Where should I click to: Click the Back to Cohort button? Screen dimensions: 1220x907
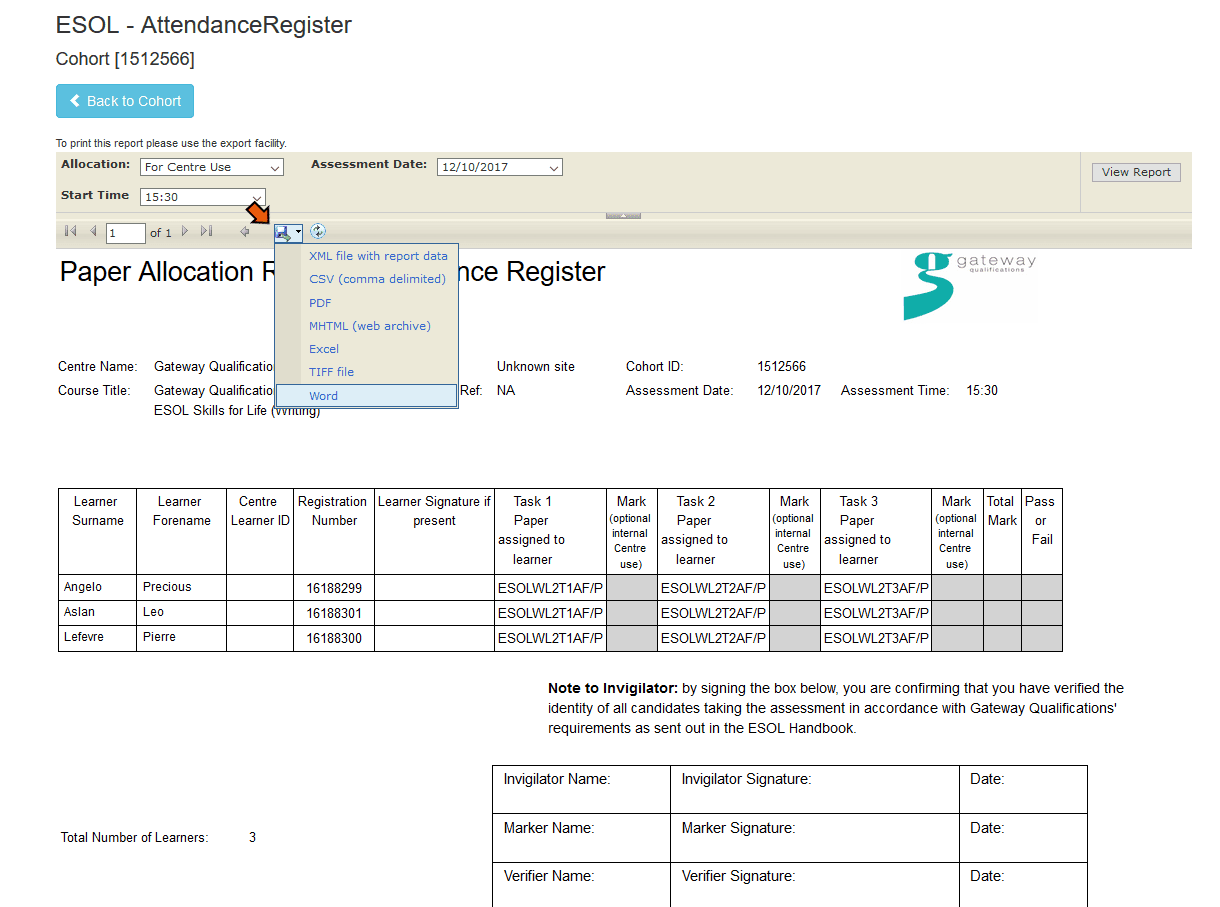pyautogui.click(x=124, y=101)
